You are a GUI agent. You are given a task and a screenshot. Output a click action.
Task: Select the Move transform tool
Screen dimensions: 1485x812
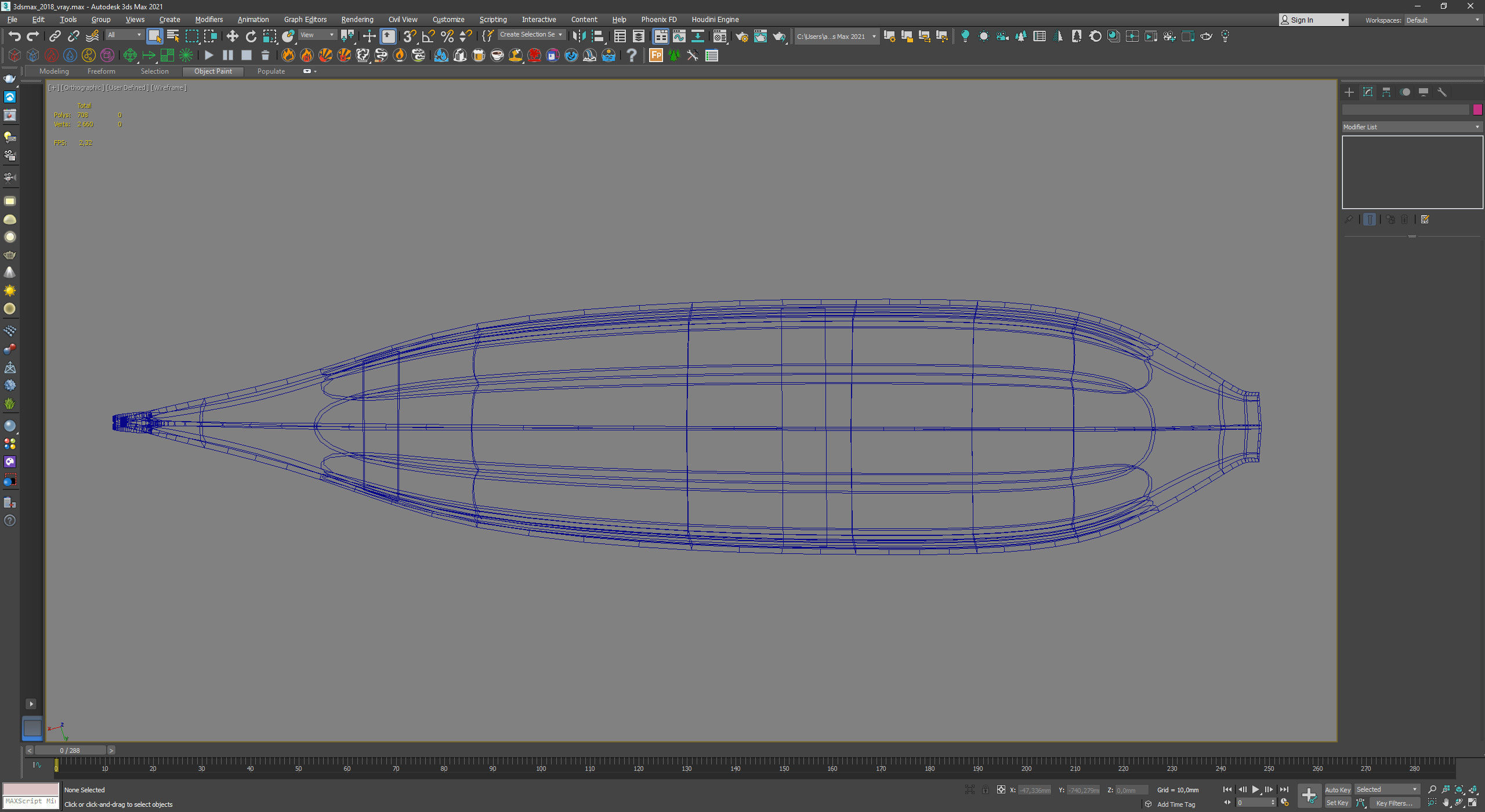(x=232, y=37)
